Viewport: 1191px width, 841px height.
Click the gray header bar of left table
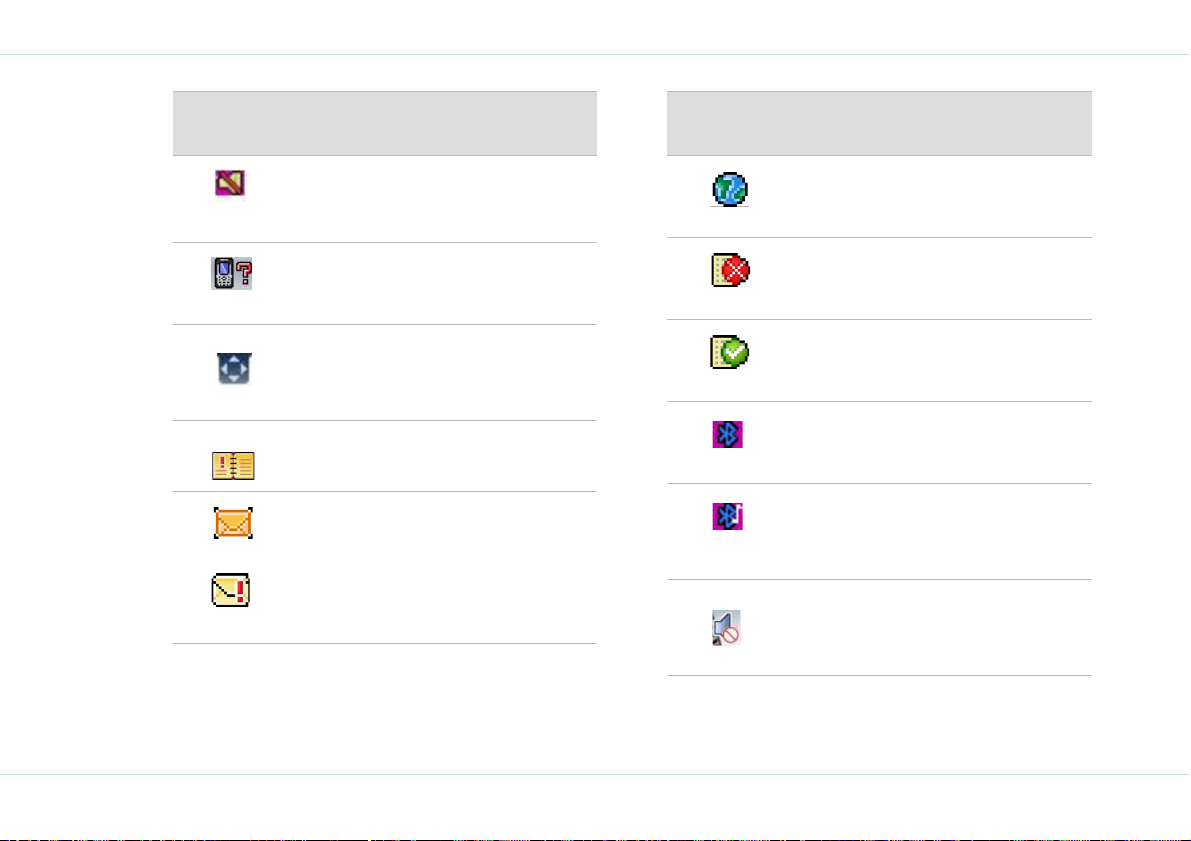point(385,123)
